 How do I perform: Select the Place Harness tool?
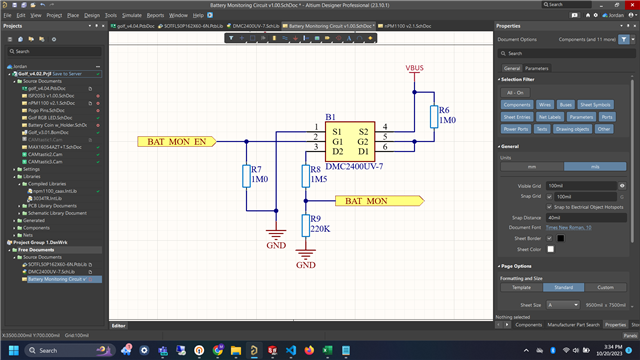pos(306,38)
